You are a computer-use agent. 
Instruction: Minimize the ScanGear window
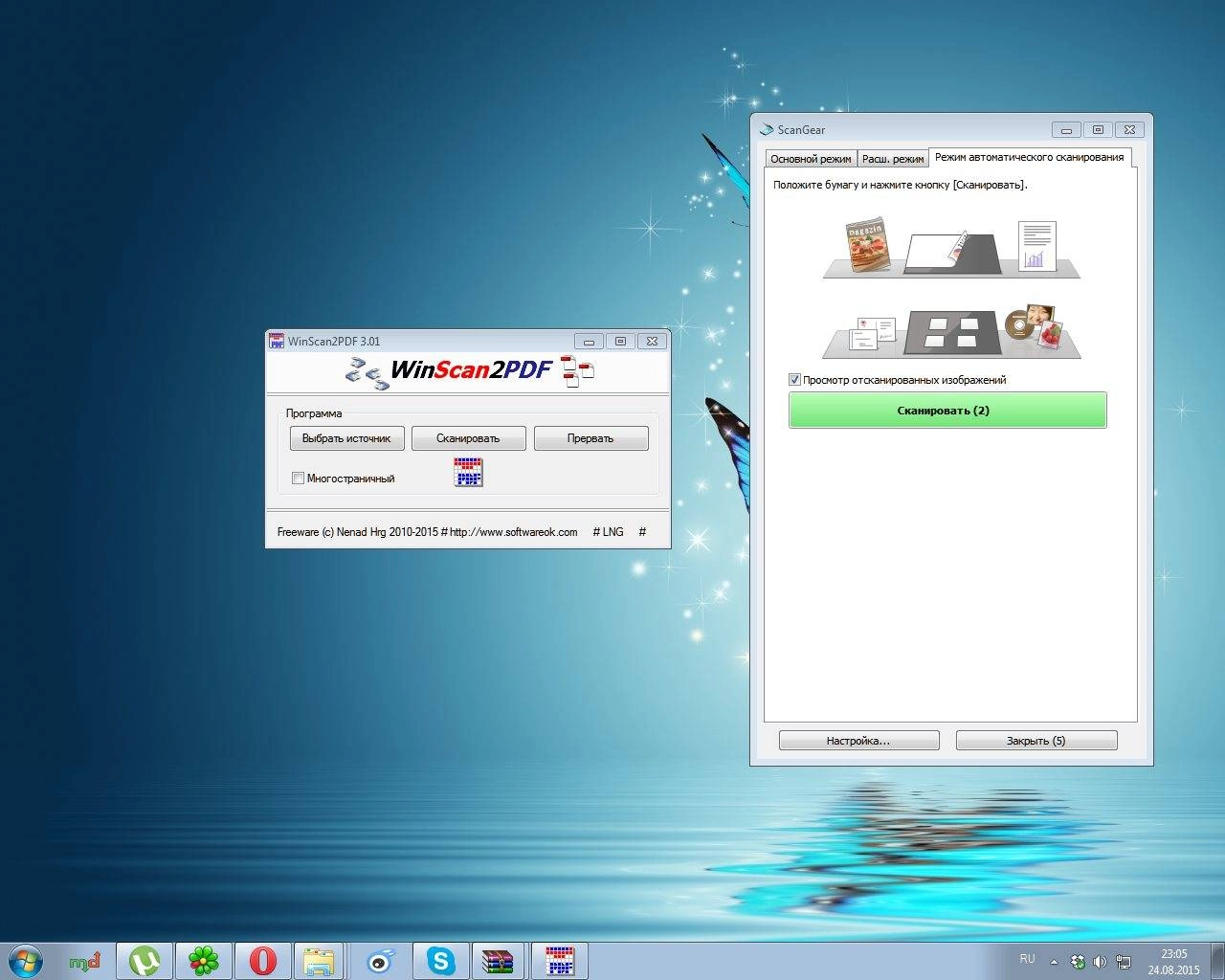click(1066, 129)
